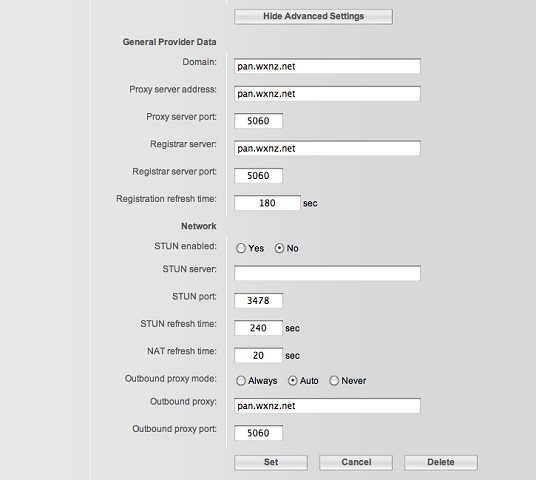Click the Registrar server field
The height and width of the screenshot is (480, 536).
click(x=327, y=148)
